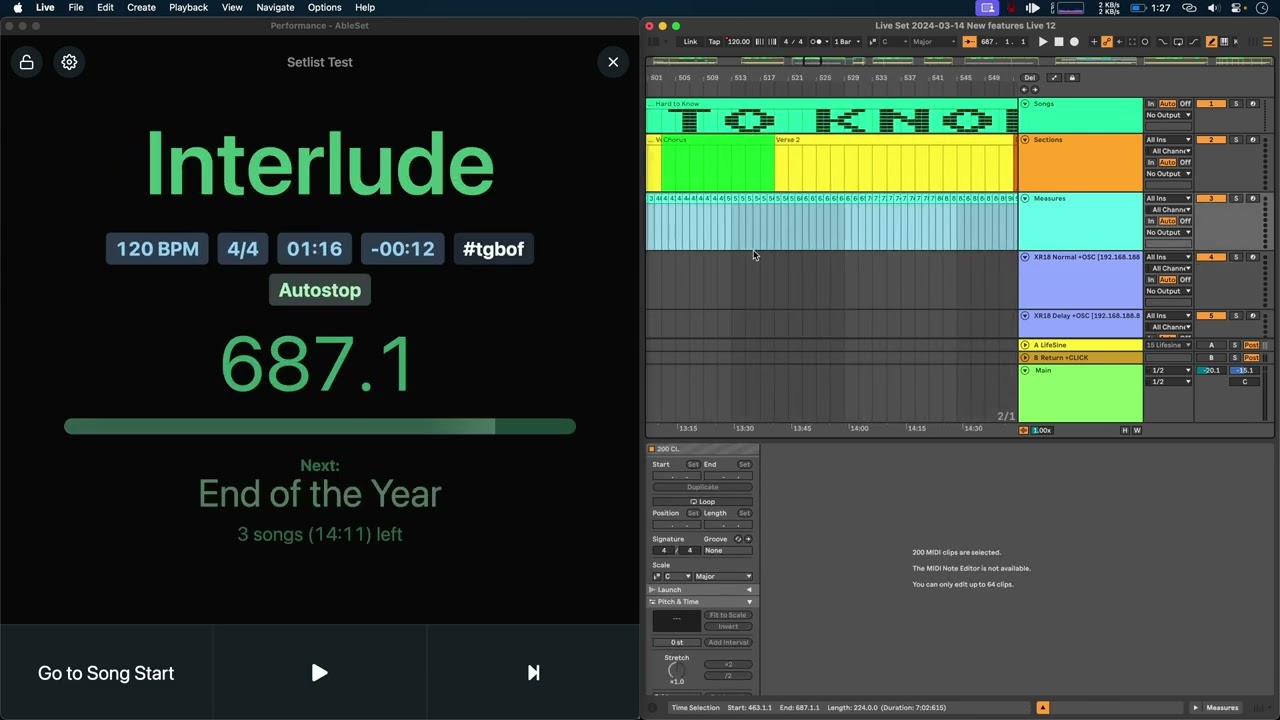Skip to next song in AbleSet
1280x720 pixels.
(x=533, y=673)
